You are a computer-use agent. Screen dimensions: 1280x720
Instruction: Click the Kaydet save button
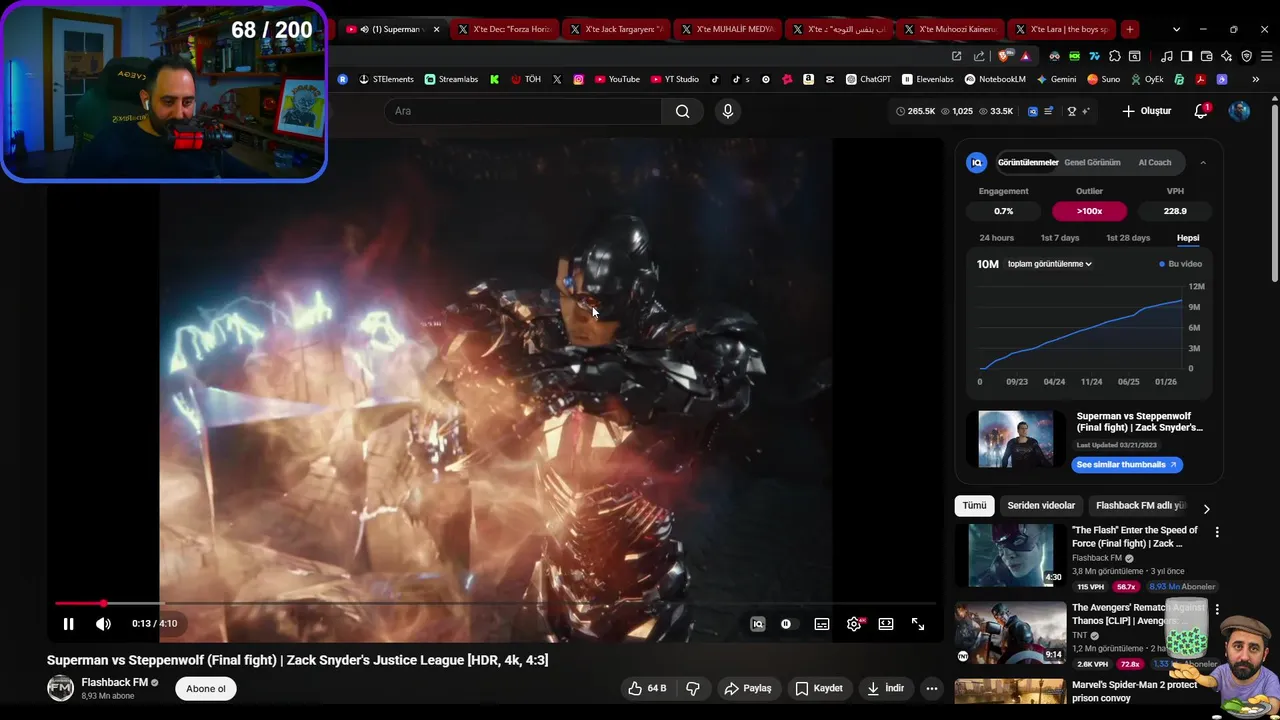[819, 688]
